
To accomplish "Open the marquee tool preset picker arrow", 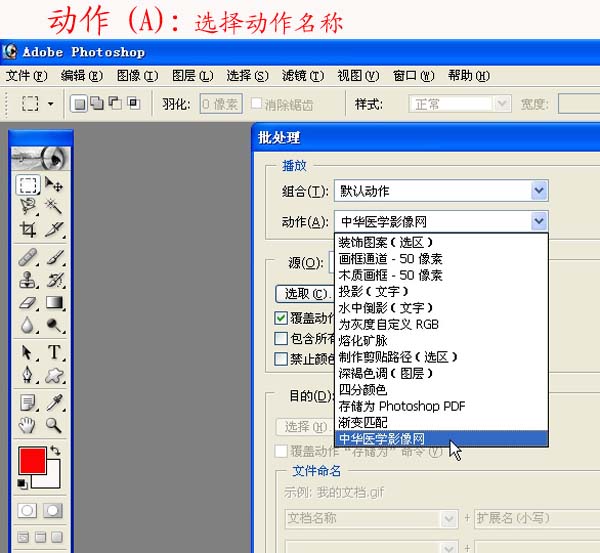I will [51, 104].
